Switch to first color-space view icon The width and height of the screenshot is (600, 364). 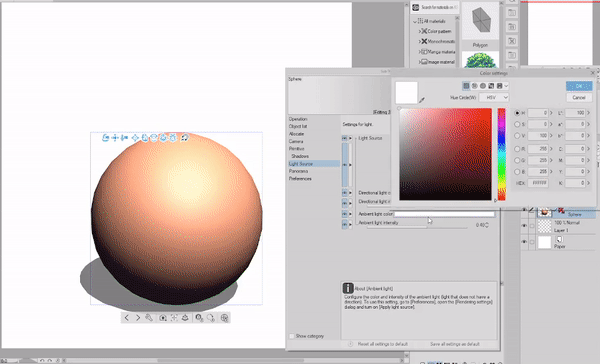(466, 86)
